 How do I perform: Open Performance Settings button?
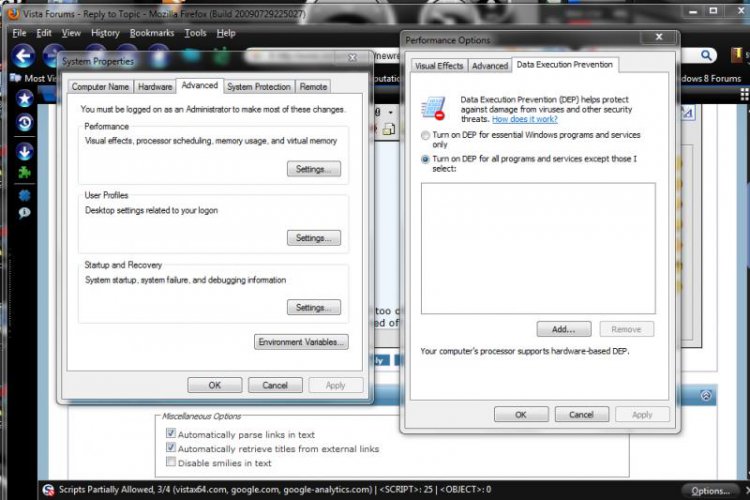coord(314,169)
